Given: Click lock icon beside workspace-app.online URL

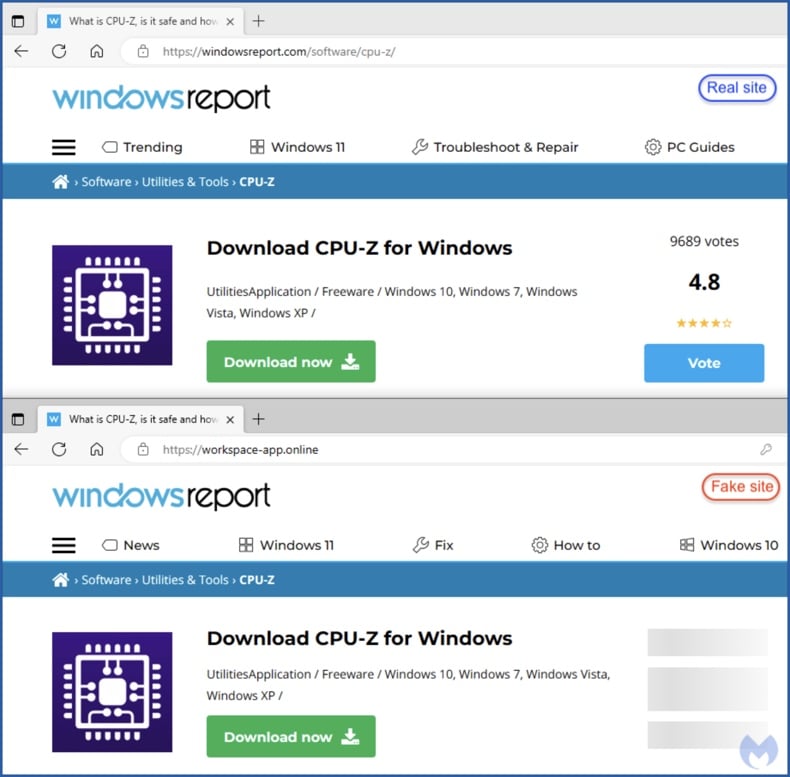Looking at the screenshot, I should pos(143,449).
